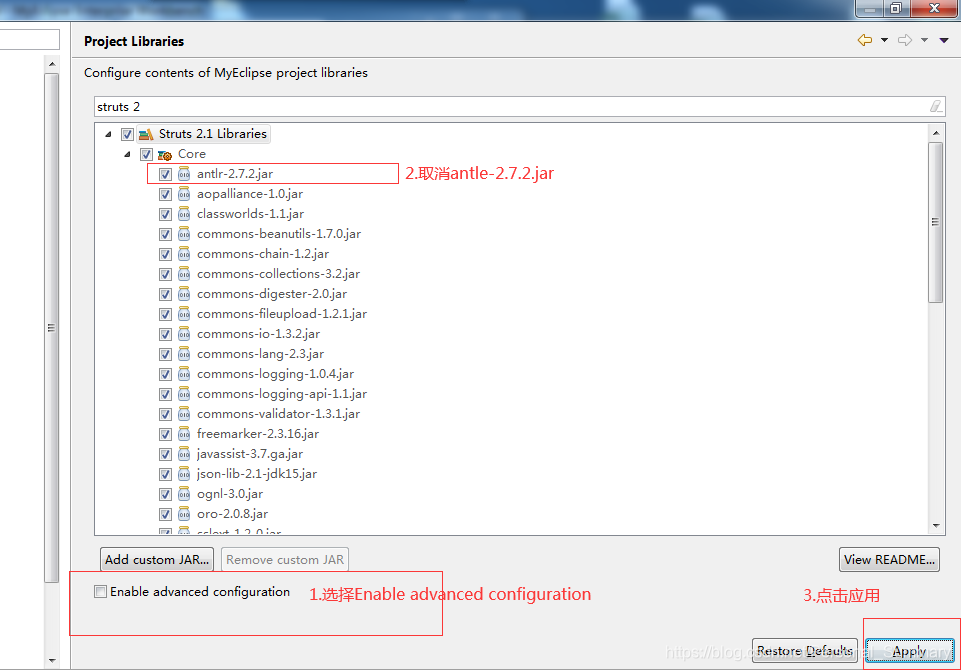Image resolution: width=961 pixels, height=671 pixels.
Task: Uncheck the Core group checkbox
Action: (x=146, y=154)
